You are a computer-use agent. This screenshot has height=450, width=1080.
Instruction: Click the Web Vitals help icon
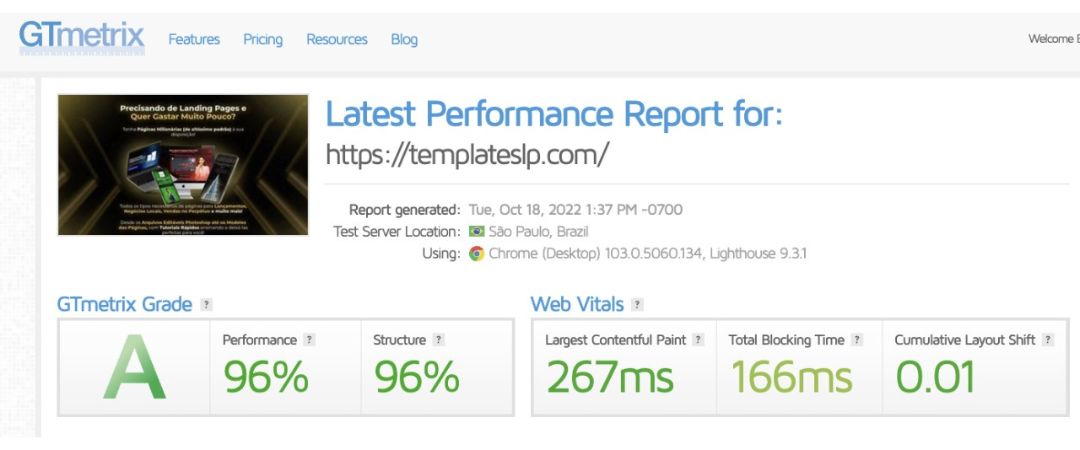637,305
